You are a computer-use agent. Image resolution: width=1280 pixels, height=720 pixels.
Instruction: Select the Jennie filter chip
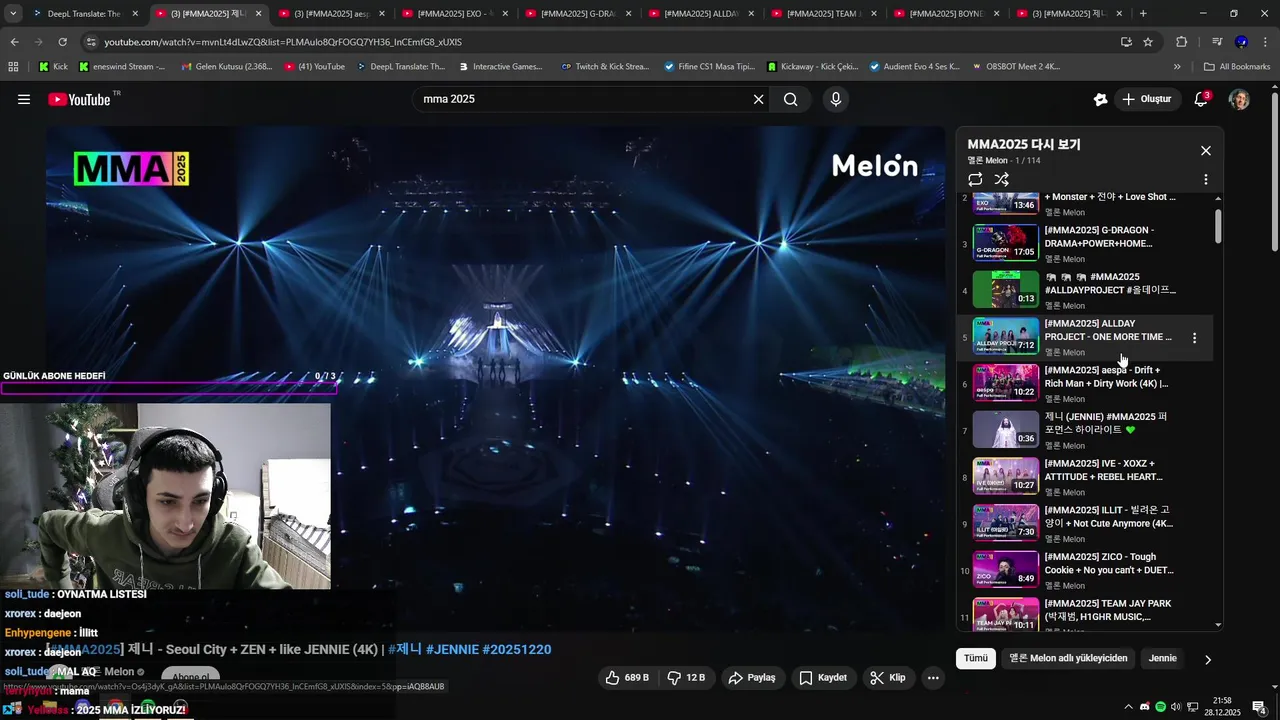coord(1162,658)
